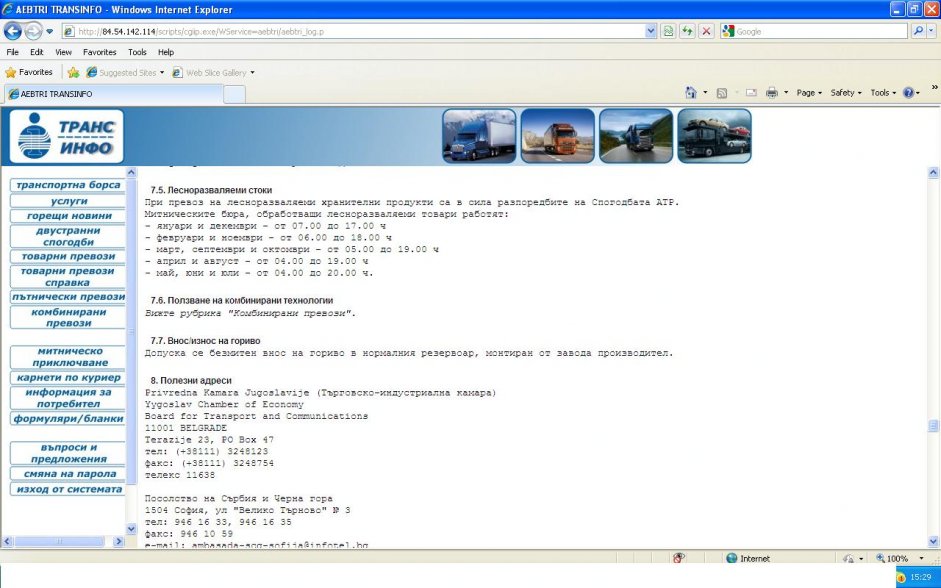Click the 'изход от системата' sidebar button

pos(68,489)
